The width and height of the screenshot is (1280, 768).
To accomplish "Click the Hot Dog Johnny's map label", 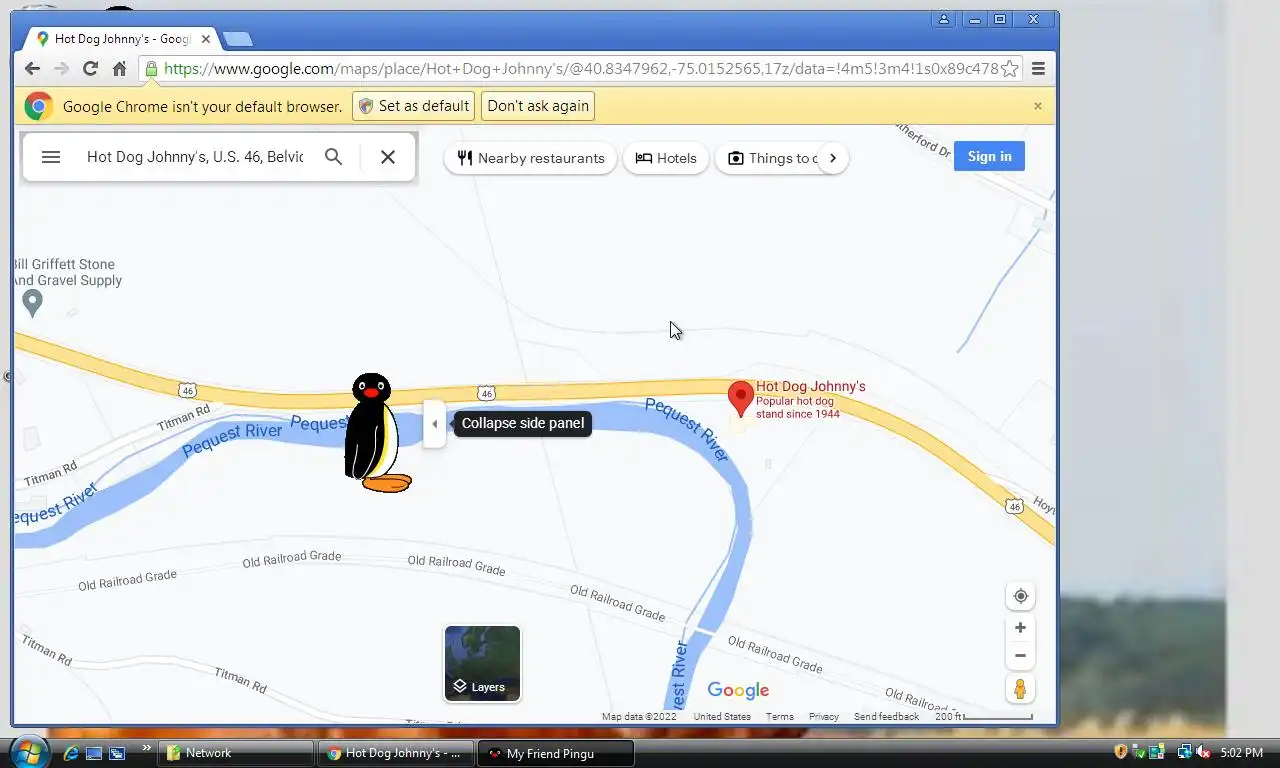I will 810,387.
